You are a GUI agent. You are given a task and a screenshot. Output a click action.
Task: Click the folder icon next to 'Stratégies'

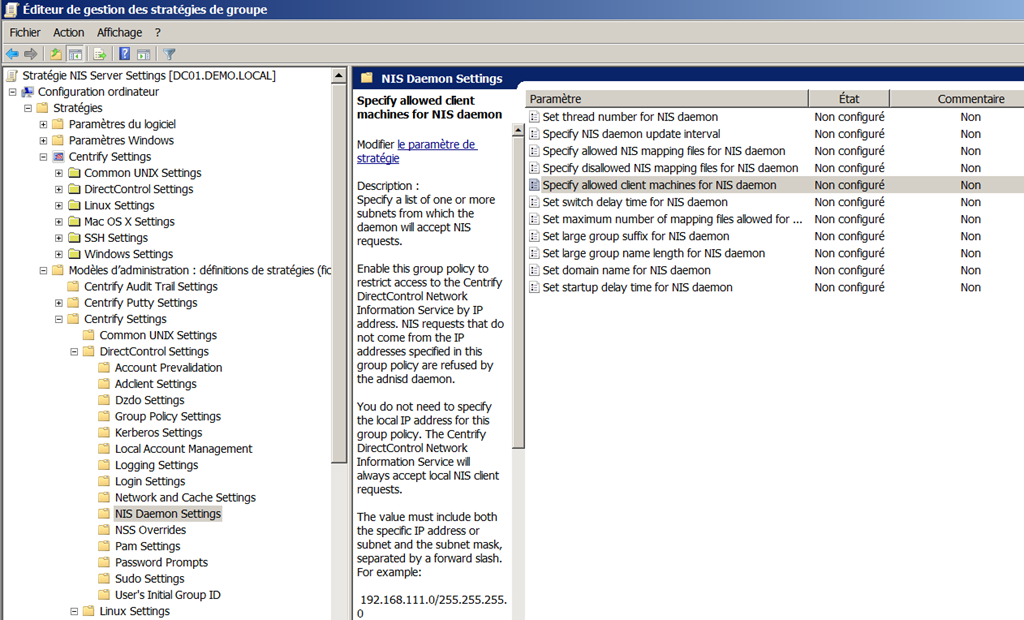(42, 108)
